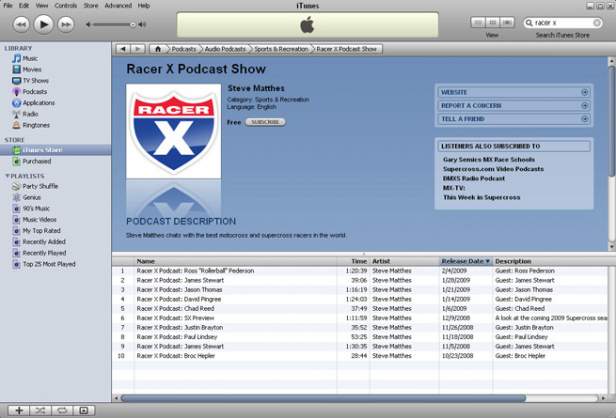Image resolution: width=616 pixels, height=418 pixels.
Task: Click the low-volume speaker icon
Action: coord(88,24)
